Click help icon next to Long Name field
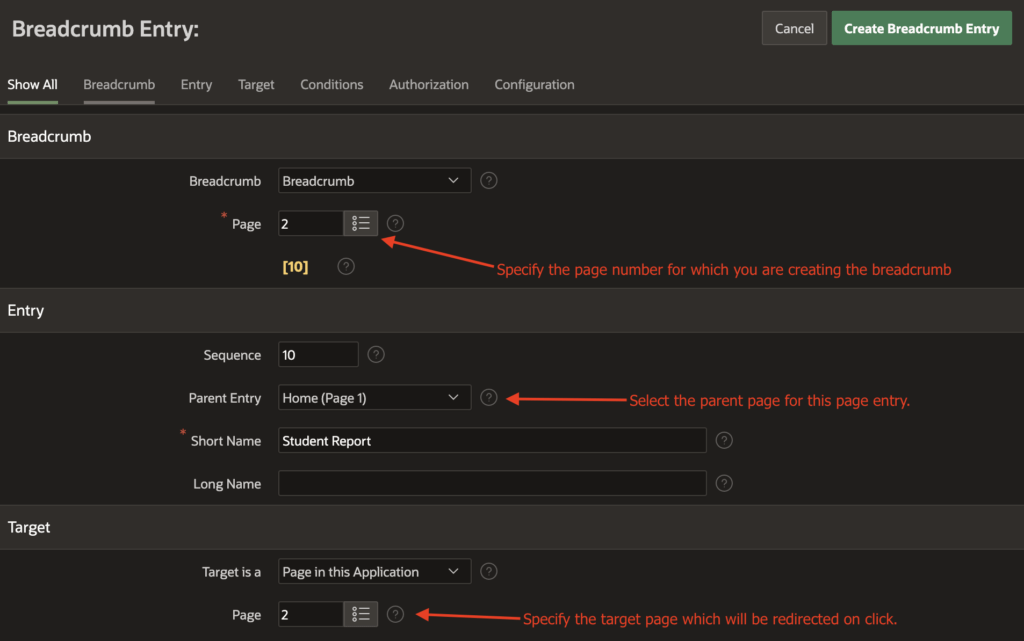 point(724,484)
